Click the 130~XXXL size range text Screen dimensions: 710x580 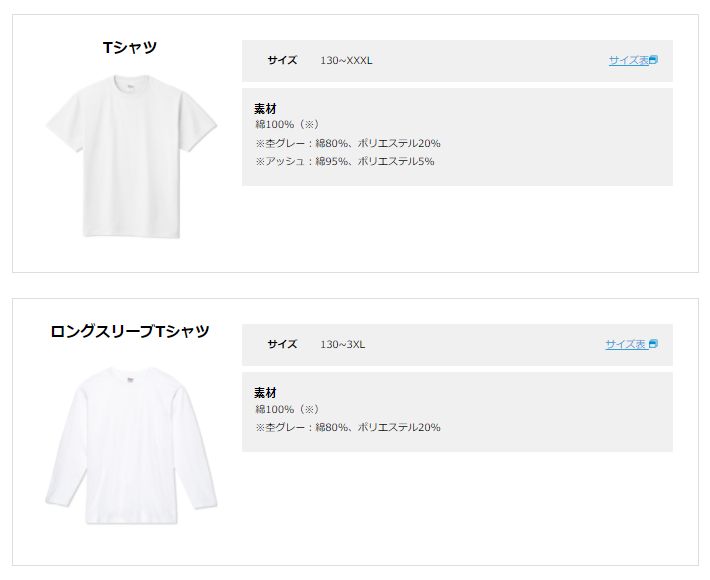coord(346,61)
